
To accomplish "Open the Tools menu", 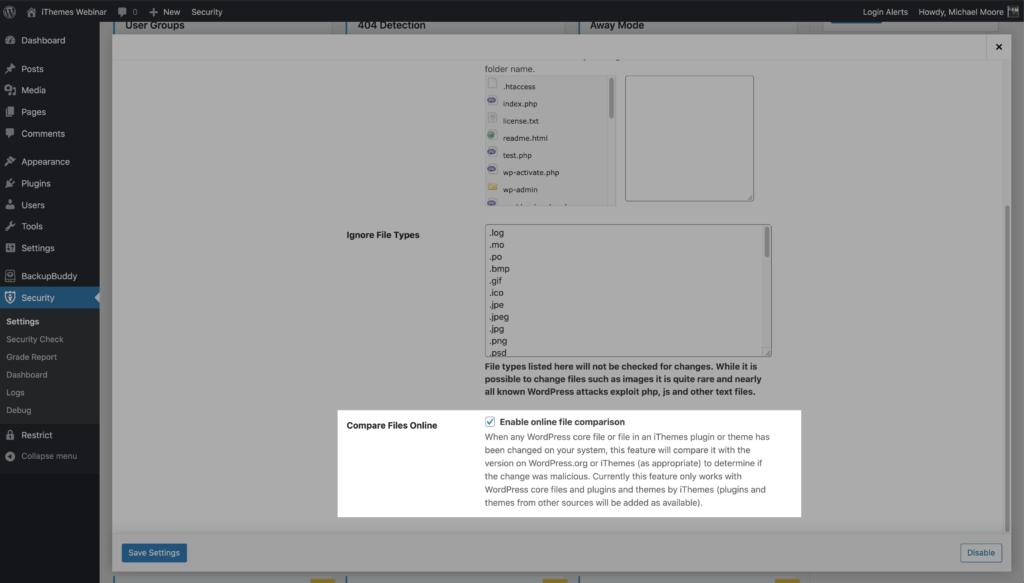I will [50, 226].
